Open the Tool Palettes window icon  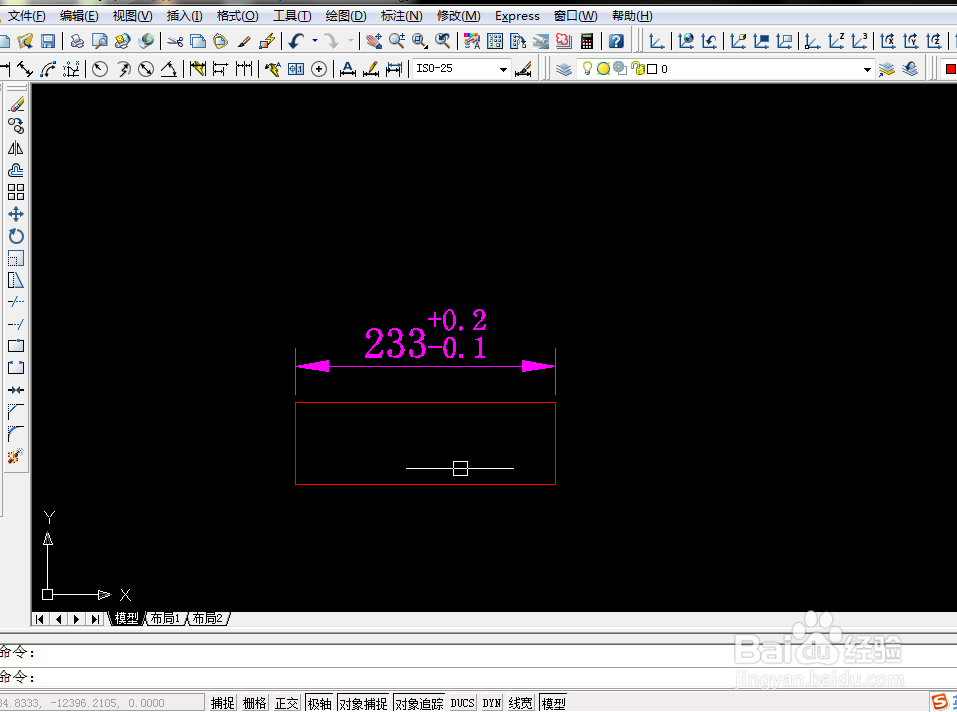click(x=518, y=41)
